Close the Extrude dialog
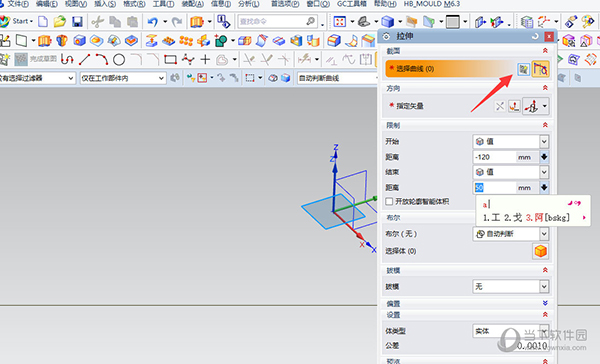This screenshot has width=600, height=364. (x=549, y=36)
